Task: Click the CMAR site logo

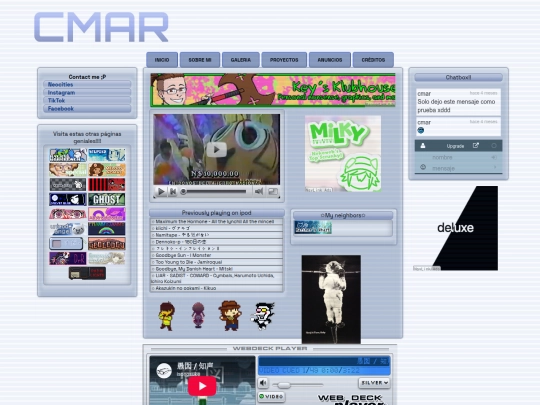Action: pos(101,27)
